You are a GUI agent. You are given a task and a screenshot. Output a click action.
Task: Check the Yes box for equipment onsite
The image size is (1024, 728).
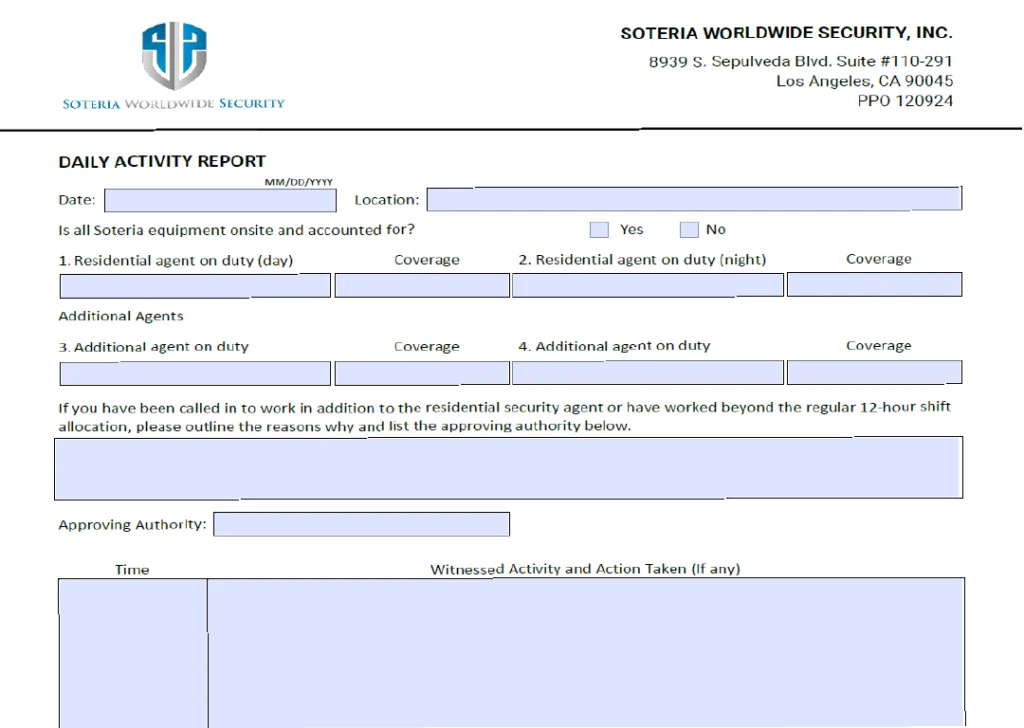pyautogui.click(x=599, y=230)
